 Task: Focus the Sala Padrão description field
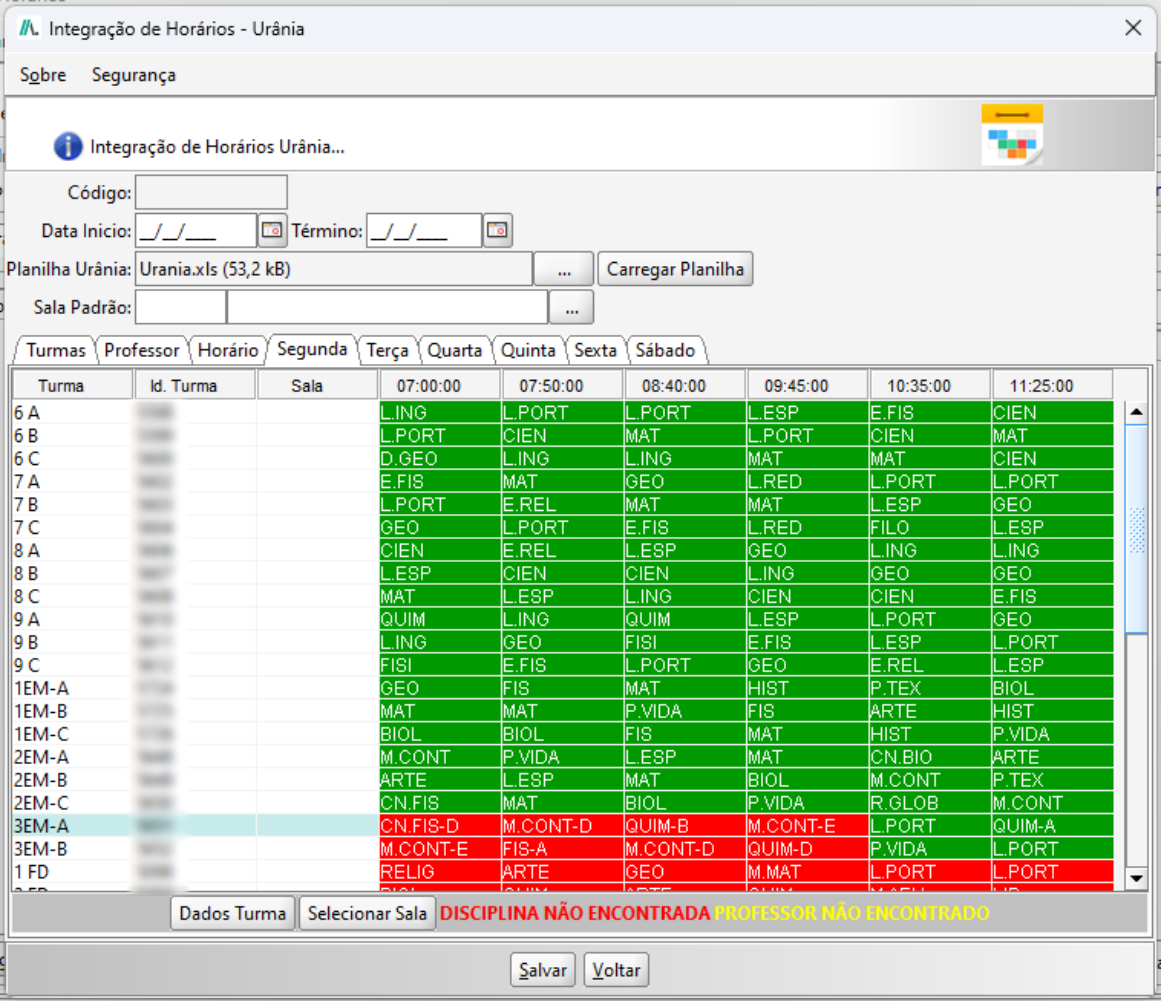coord(387,307)
